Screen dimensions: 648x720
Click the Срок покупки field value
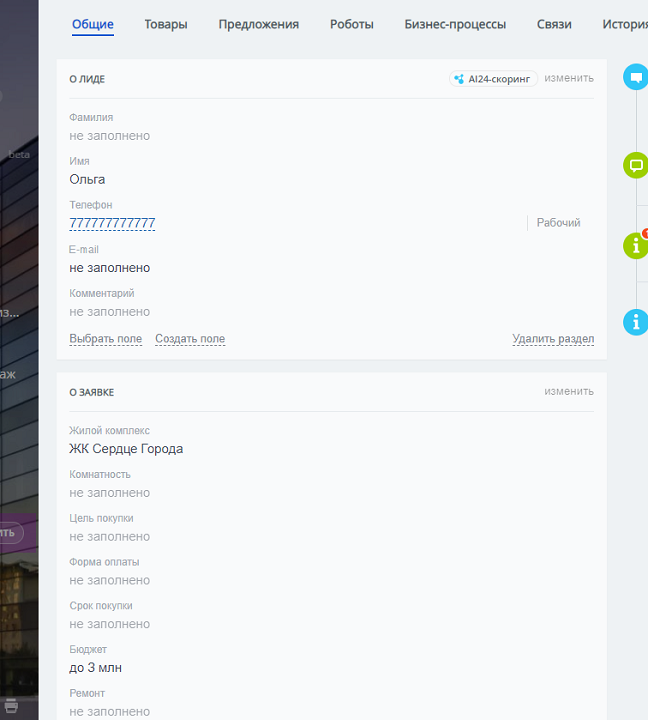tap(110, 624)
